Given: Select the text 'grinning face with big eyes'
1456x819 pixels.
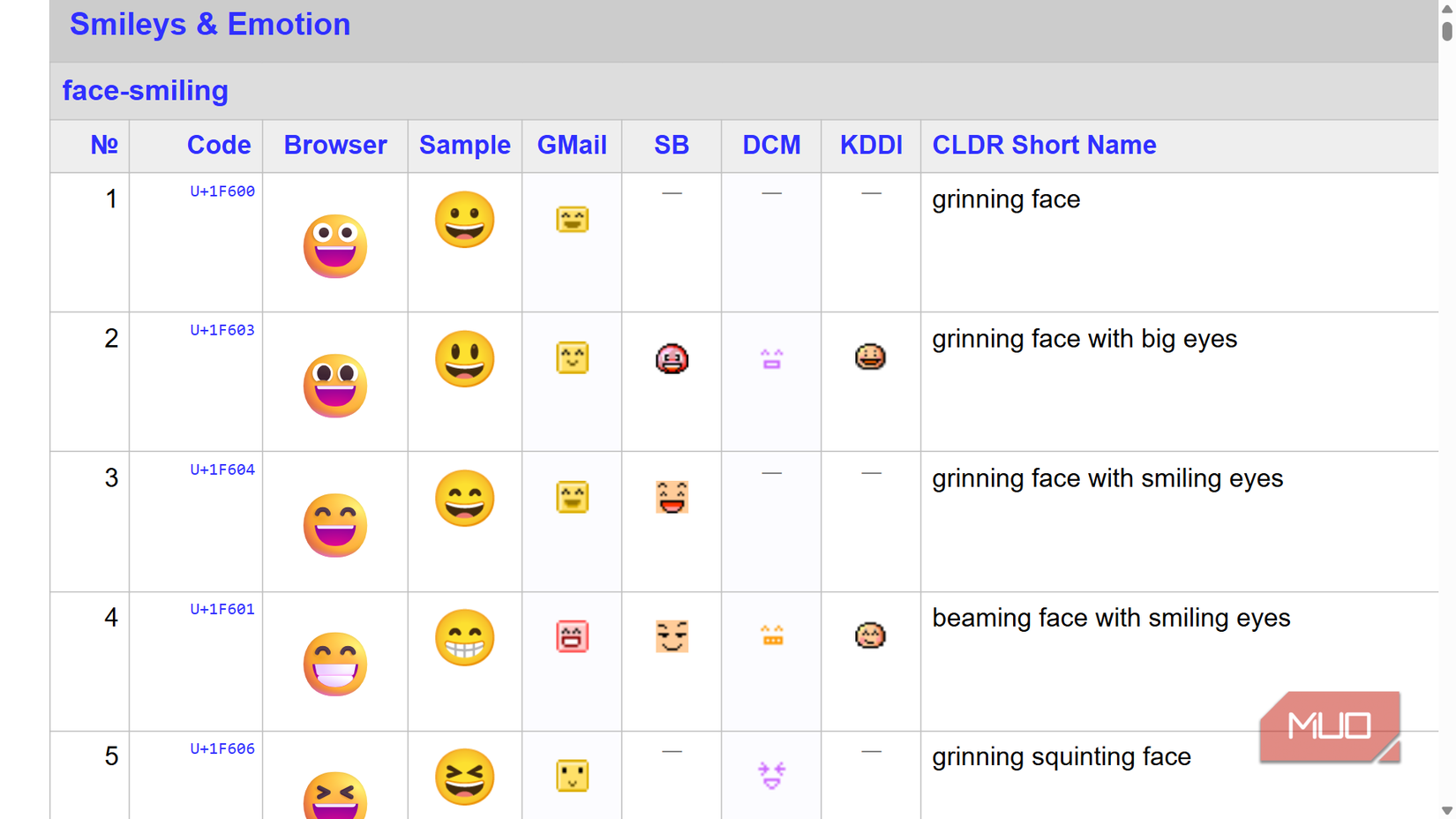Looking at the screenshot, I should click(1084, 339).
